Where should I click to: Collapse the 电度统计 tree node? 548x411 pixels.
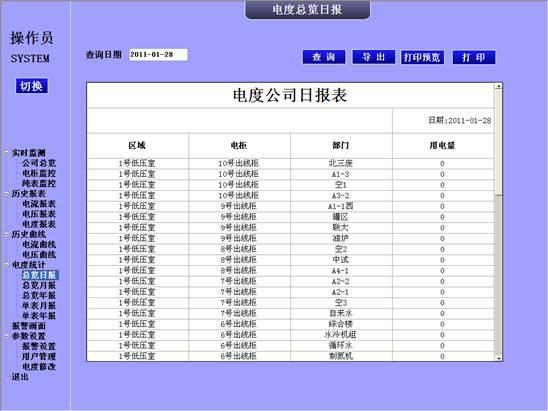pos(7,265)
